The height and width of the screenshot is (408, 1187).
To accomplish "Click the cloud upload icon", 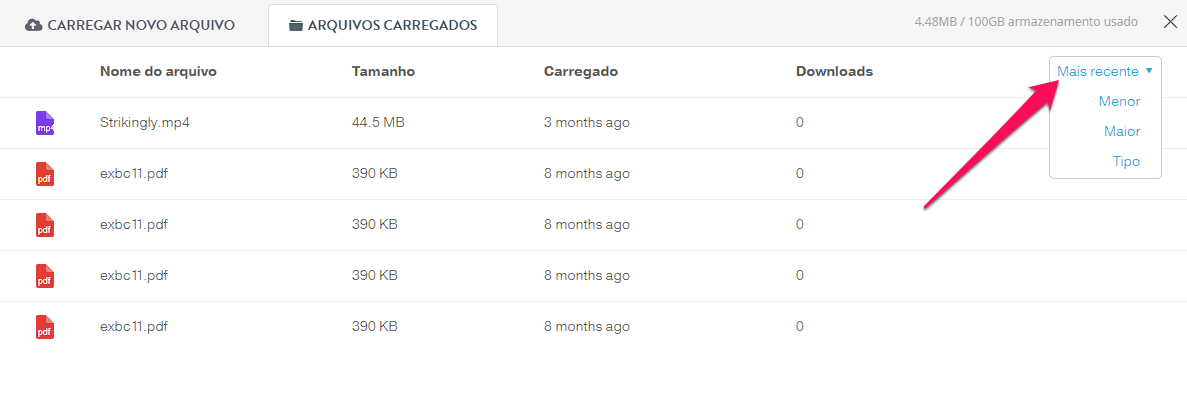I will point(33,25).
